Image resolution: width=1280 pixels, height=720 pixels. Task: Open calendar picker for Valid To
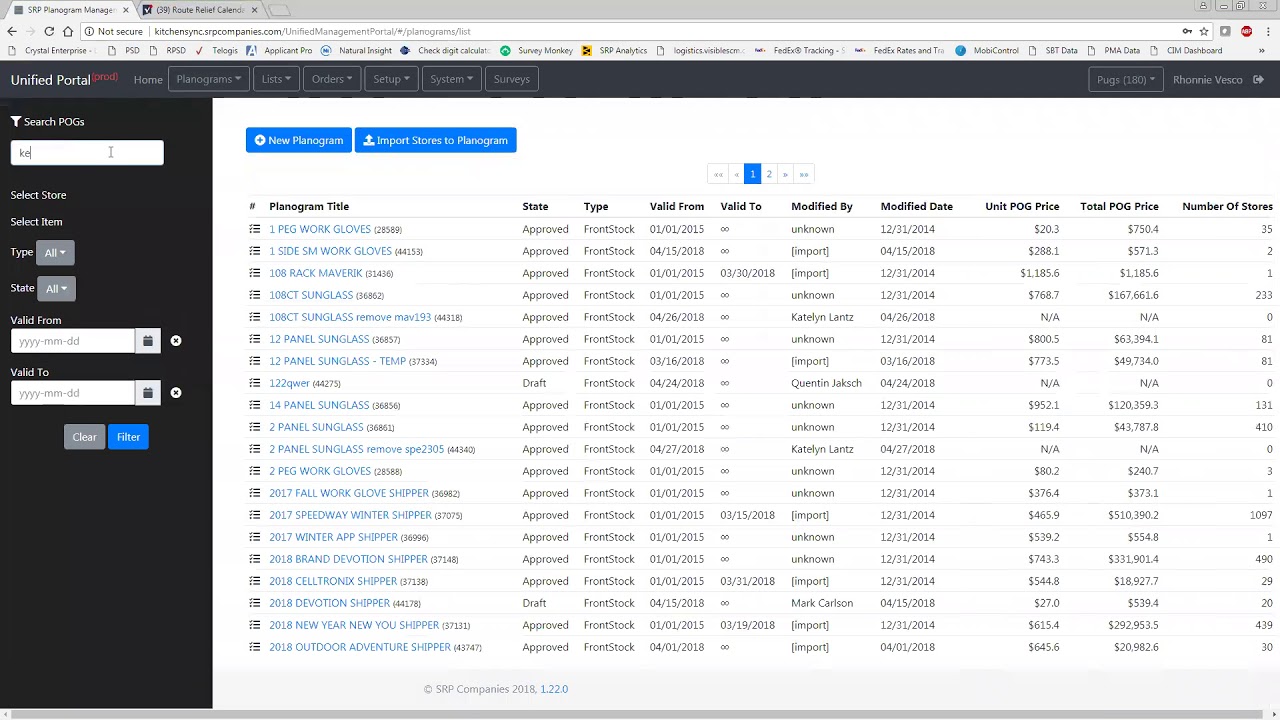(x=147, y=393)
